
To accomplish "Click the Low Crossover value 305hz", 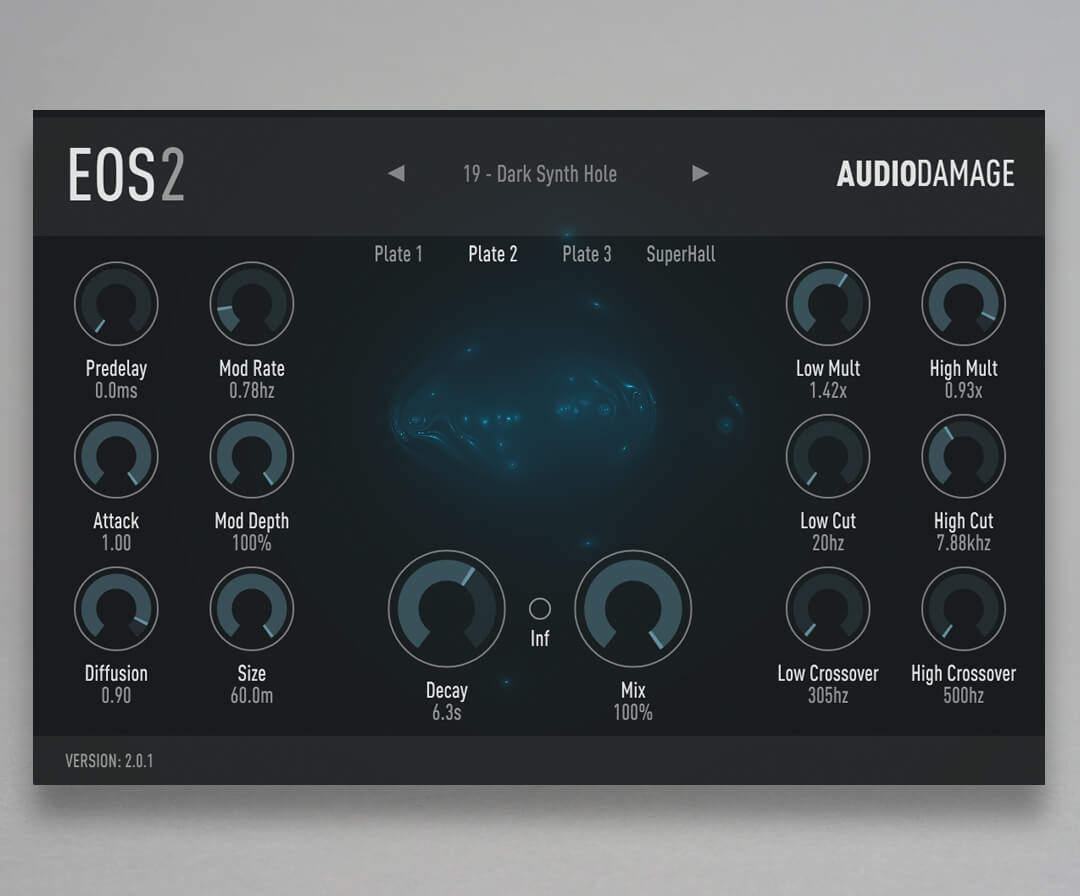I will tap(828, 696).
